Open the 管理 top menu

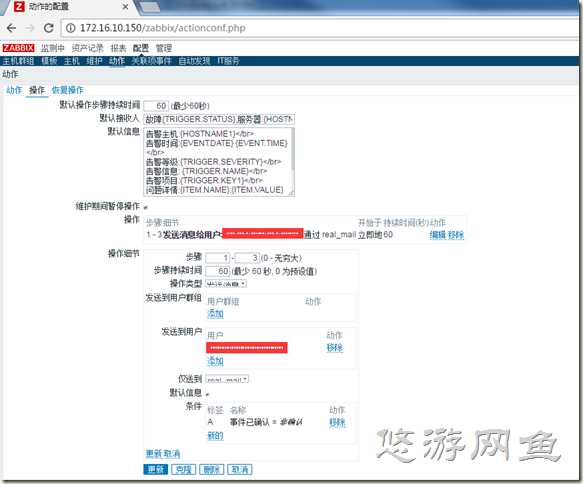point(164,48)
